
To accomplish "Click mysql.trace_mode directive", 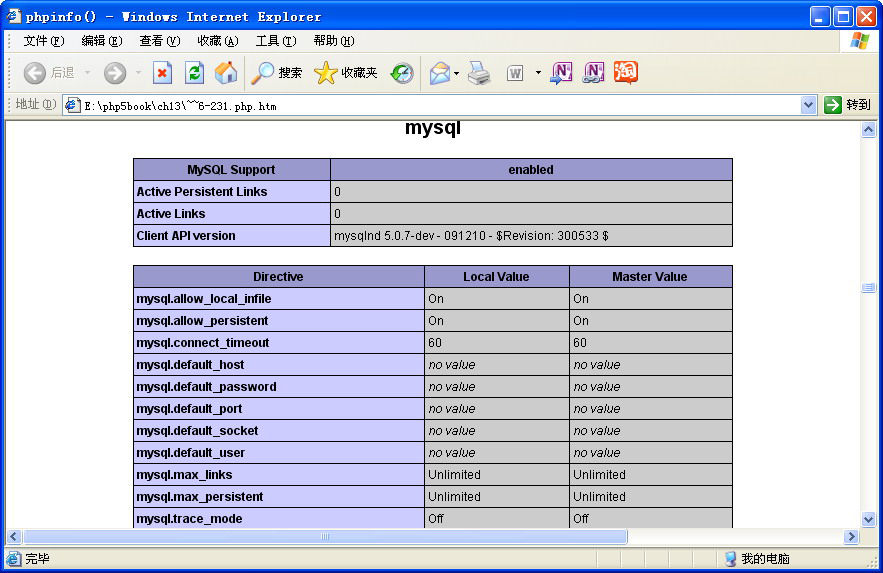I will [x=189, y=518].
